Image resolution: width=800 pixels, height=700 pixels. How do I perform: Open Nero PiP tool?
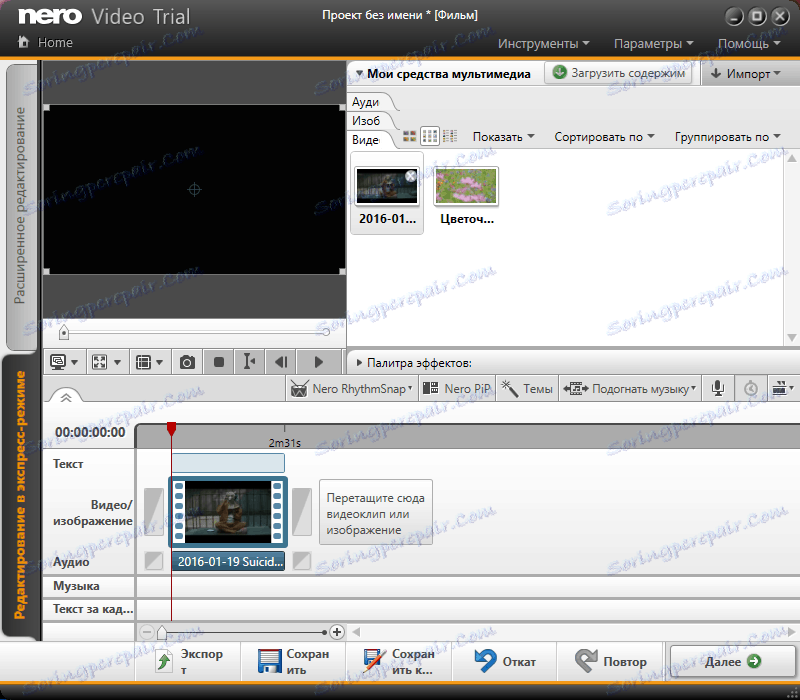click(457, 389)
